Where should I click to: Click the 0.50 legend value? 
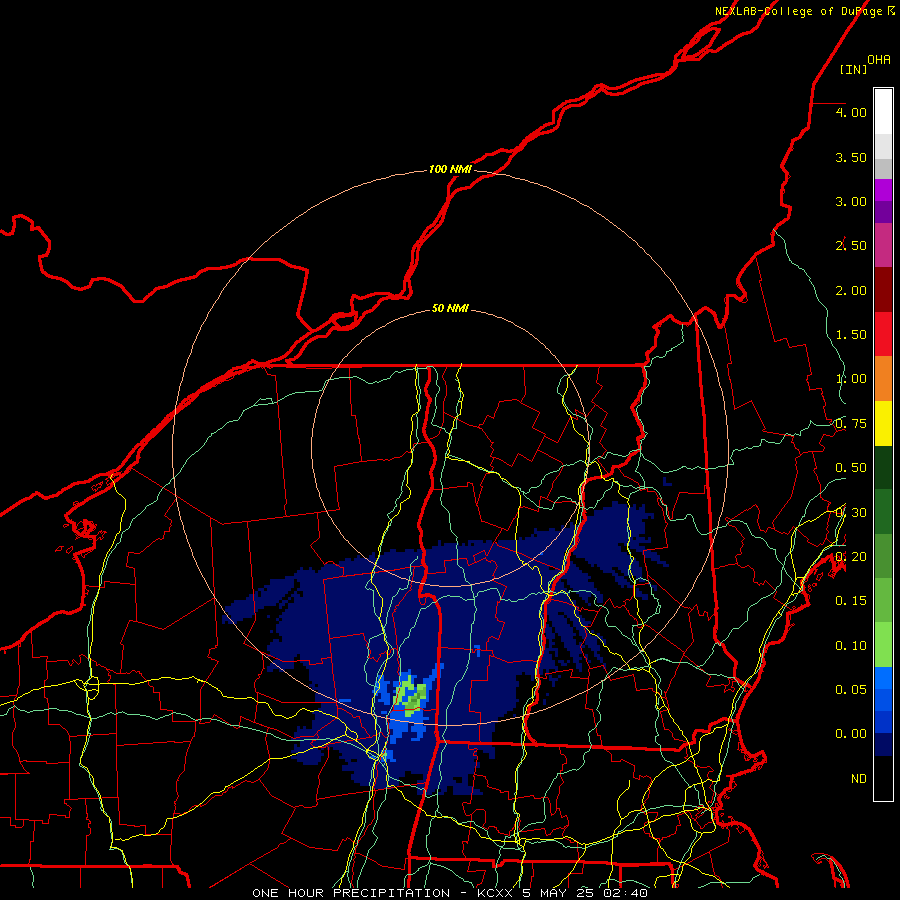tap(851, 468)
